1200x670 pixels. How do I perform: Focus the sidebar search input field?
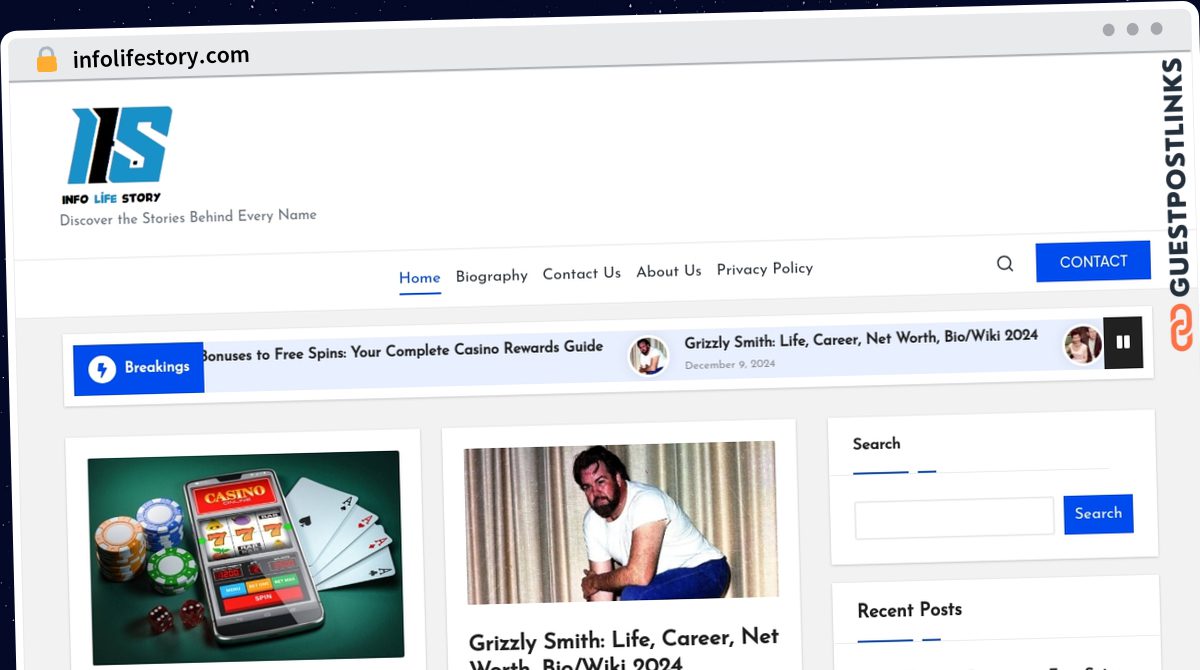[955, 517]
